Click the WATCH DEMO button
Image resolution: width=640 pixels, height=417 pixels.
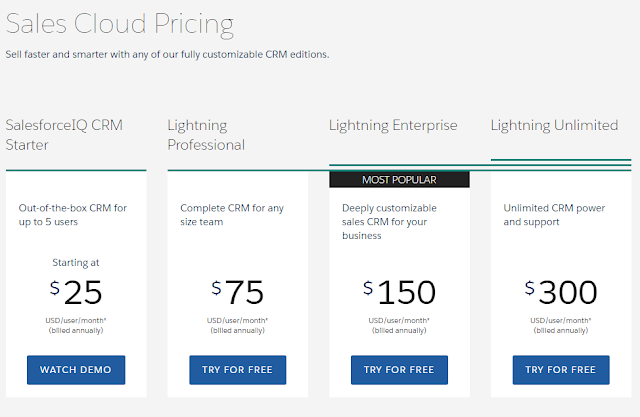[76, 370]
